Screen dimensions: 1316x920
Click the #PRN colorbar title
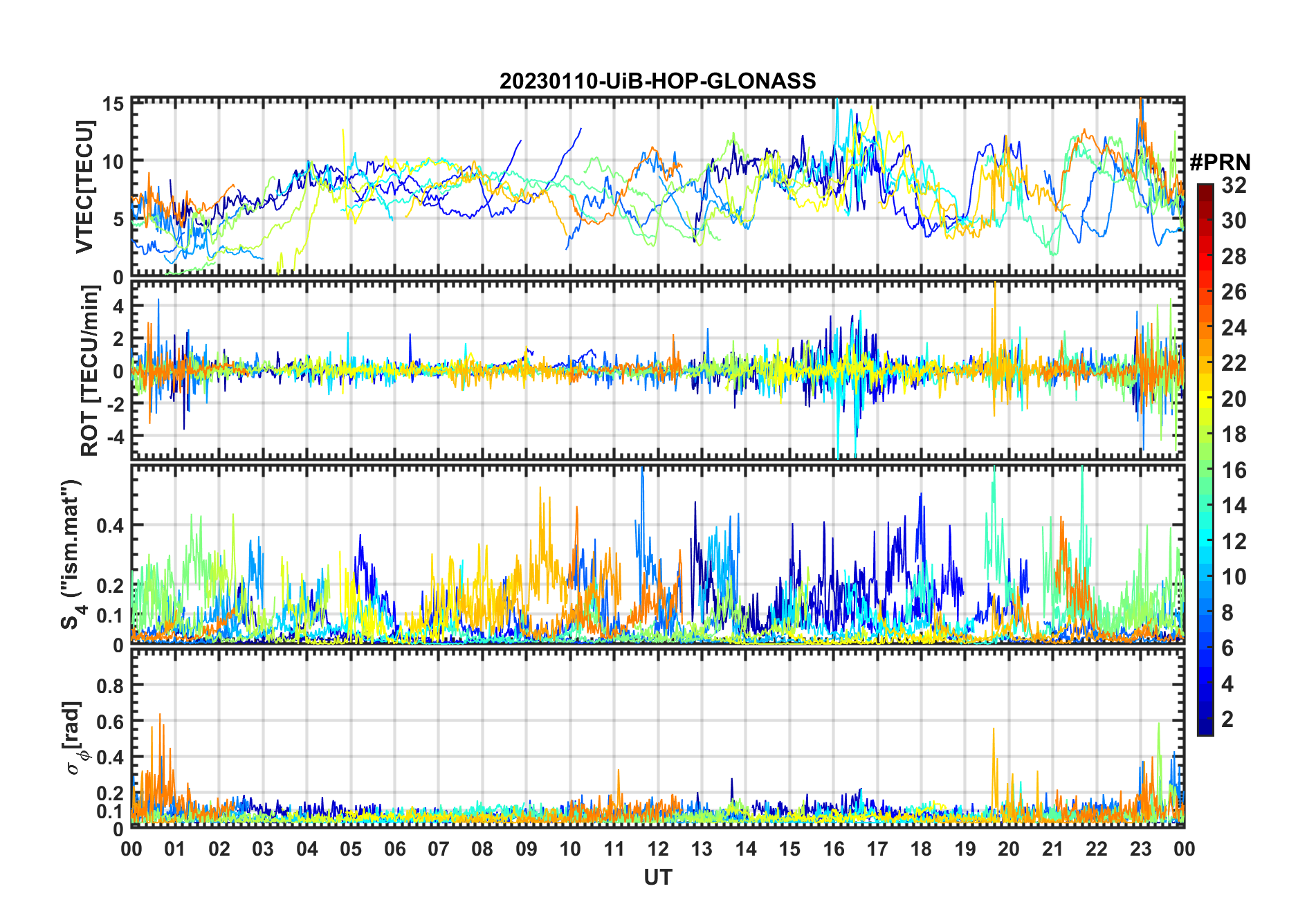coord(1220,163)
